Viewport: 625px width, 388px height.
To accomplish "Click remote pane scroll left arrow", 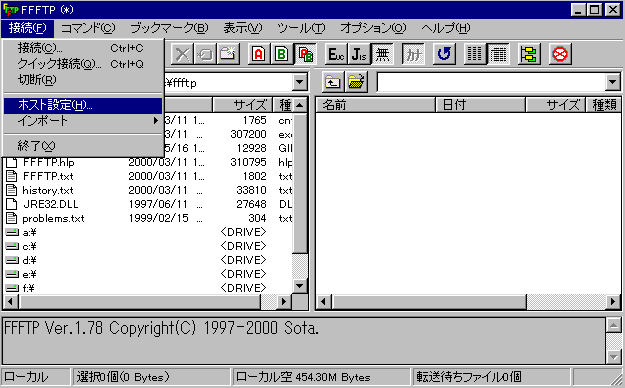I will point(323,301).
